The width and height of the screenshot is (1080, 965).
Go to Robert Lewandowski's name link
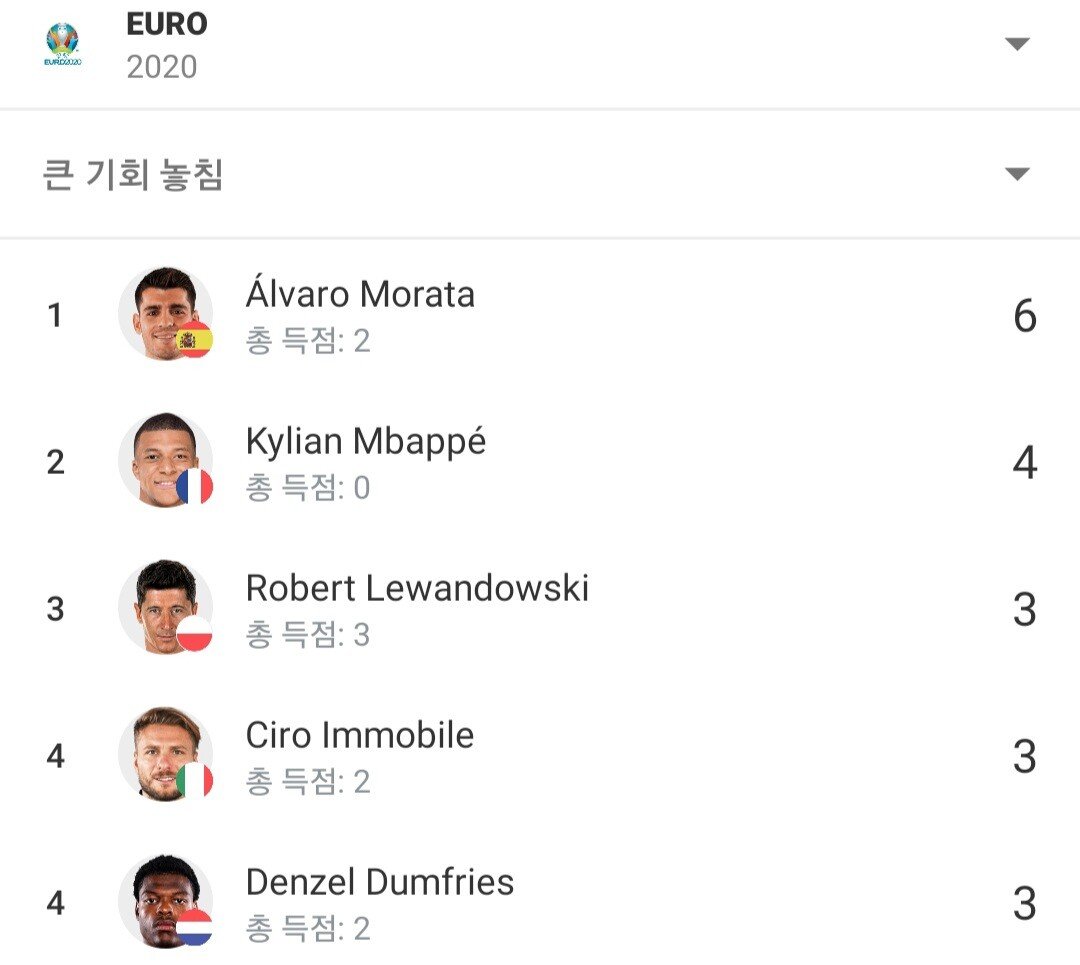click(x=417, y=589)
